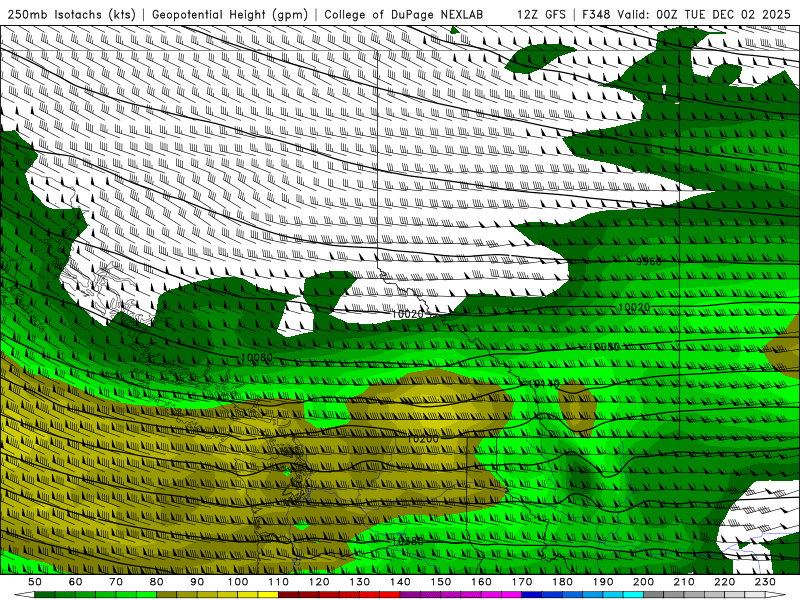800x600 pixels.
Task: Select the darkest green swatch starting at 50
Action: pyautogui.click(x=45, y=595)
